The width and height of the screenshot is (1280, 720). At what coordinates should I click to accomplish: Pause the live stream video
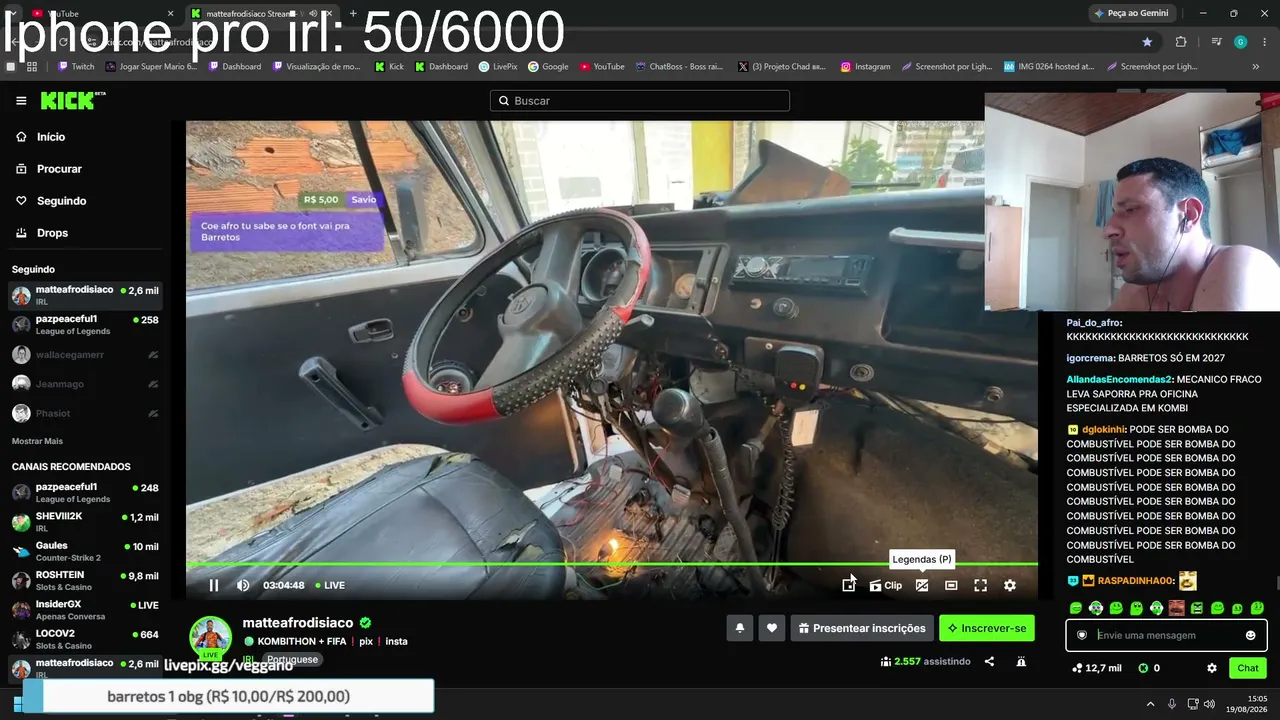click(213, 585)
